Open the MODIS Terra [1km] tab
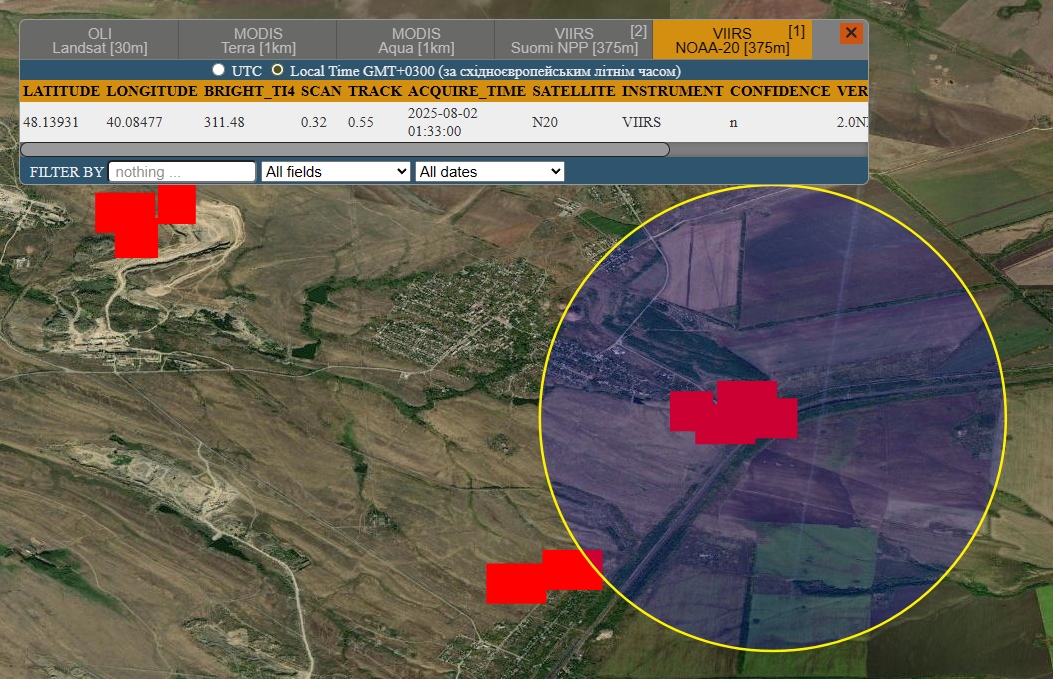Viewport: 1053px width, 679px height. click(x=257, y=38)
